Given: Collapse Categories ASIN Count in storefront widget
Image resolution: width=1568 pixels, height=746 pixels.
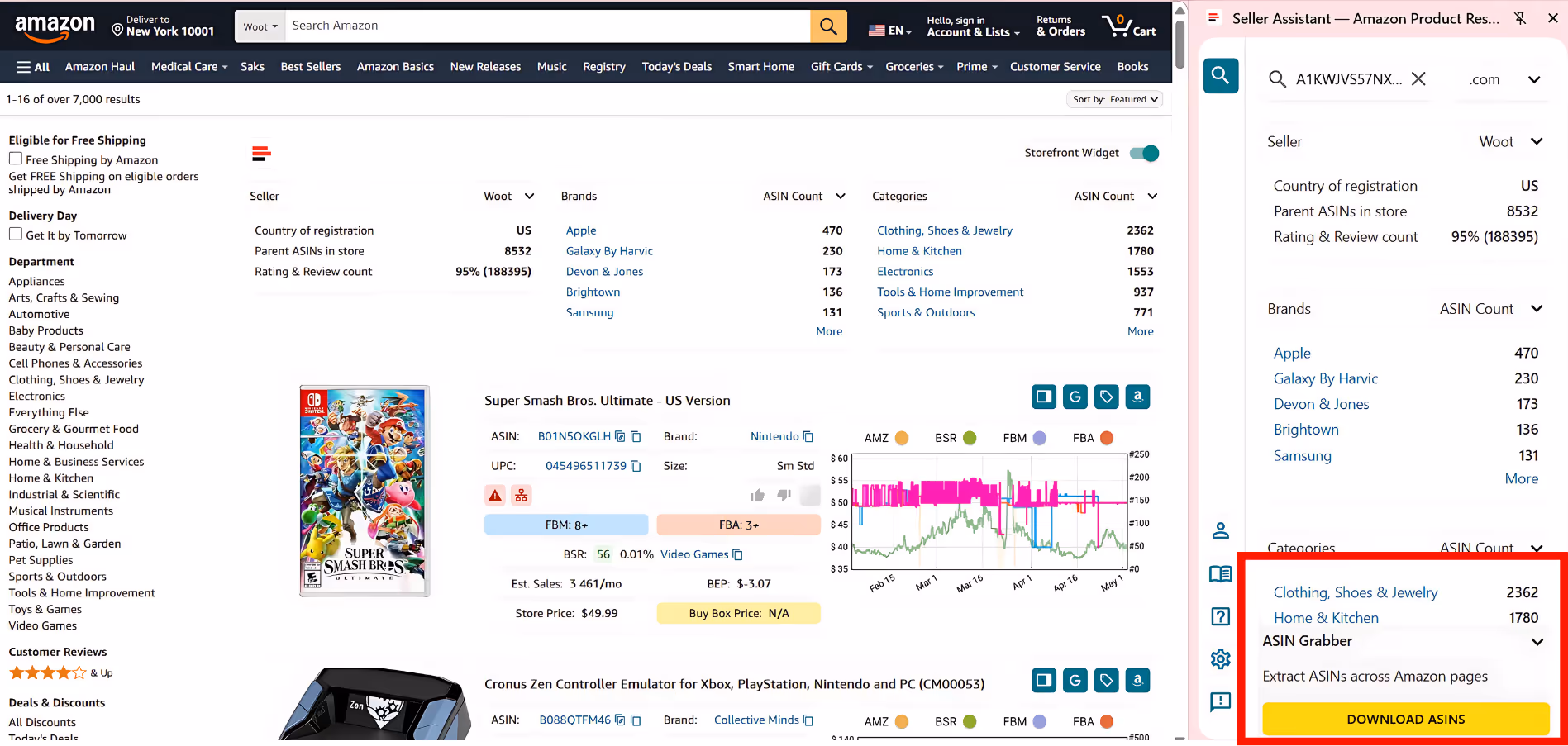Looking at the screenshot, I should (x=1152, y=197).
